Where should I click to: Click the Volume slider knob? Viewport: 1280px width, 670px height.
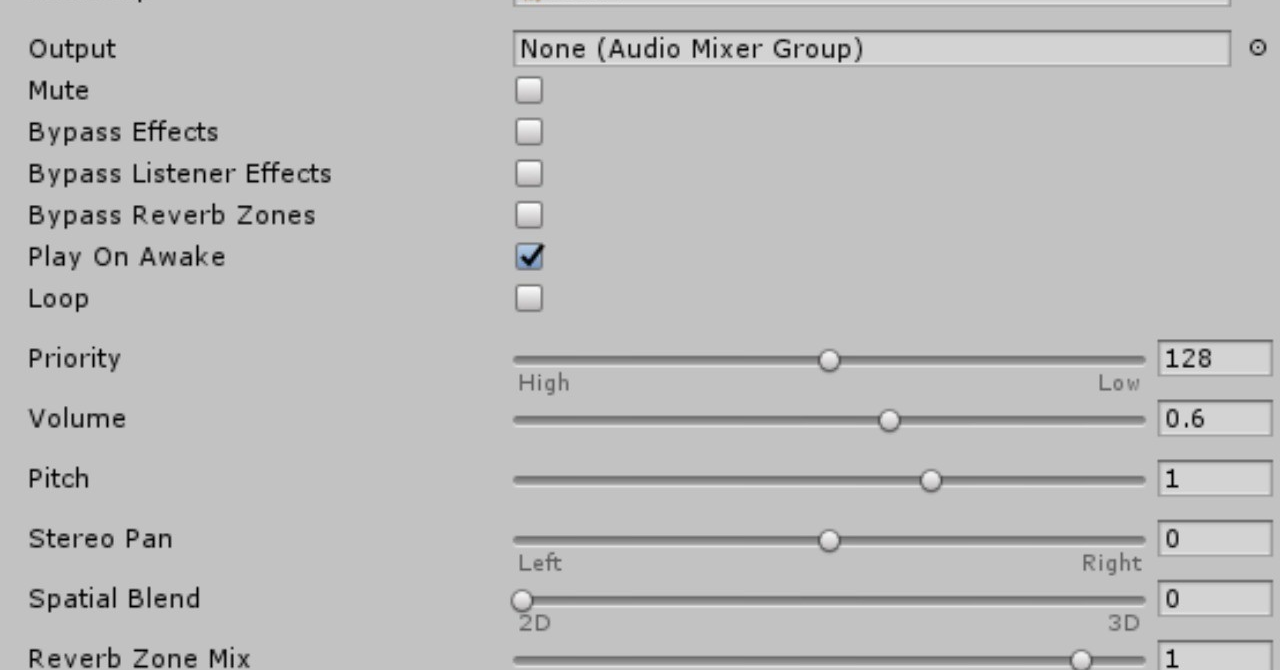pos(889,421)
